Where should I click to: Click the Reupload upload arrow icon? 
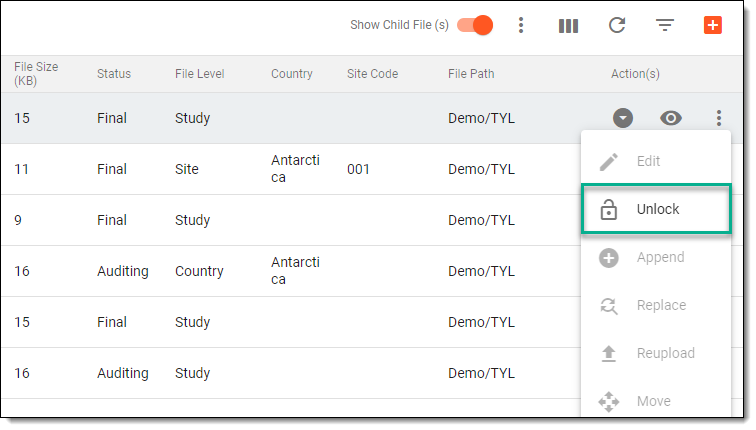click(x=608, y=353)
